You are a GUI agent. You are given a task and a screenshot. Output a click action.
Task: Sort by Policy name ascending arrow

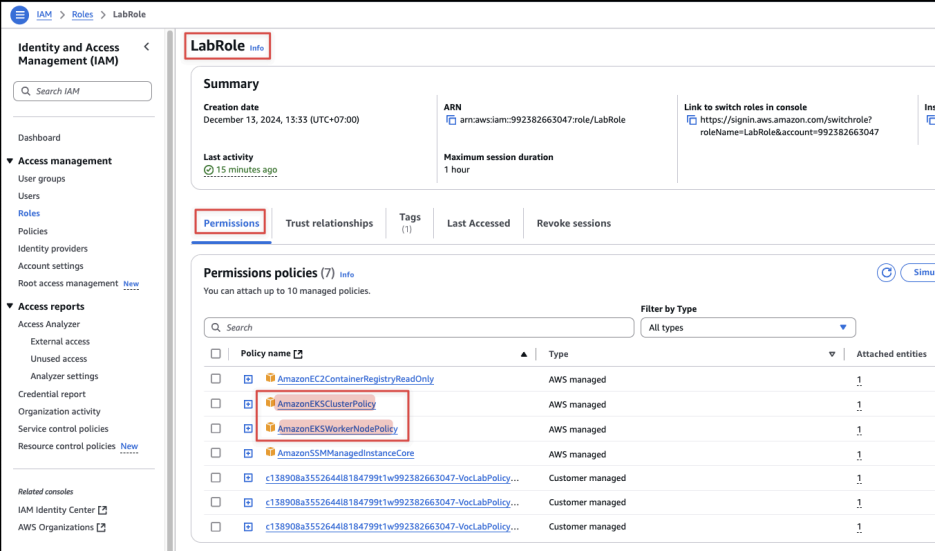pyautogui.click(x=524, y=354)
